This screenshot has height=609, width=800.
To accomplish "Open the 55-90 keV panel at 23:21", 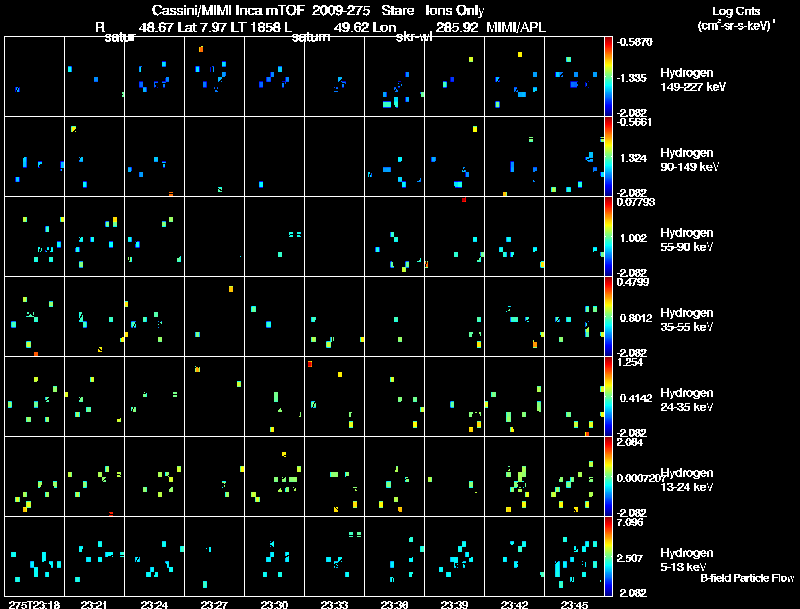I will [x=94, y=237].
